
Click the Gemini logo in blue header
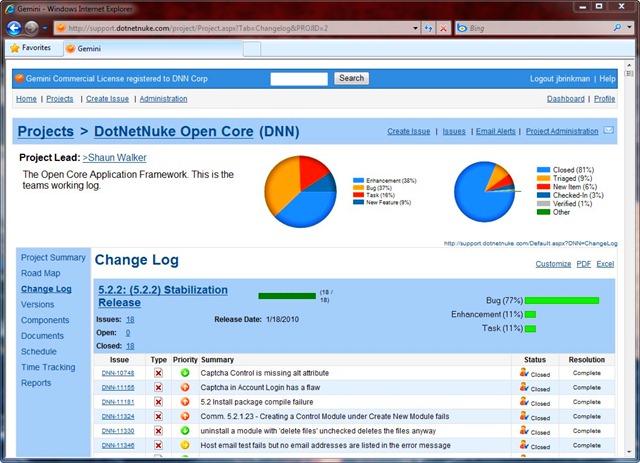click(x=19, y=78)
